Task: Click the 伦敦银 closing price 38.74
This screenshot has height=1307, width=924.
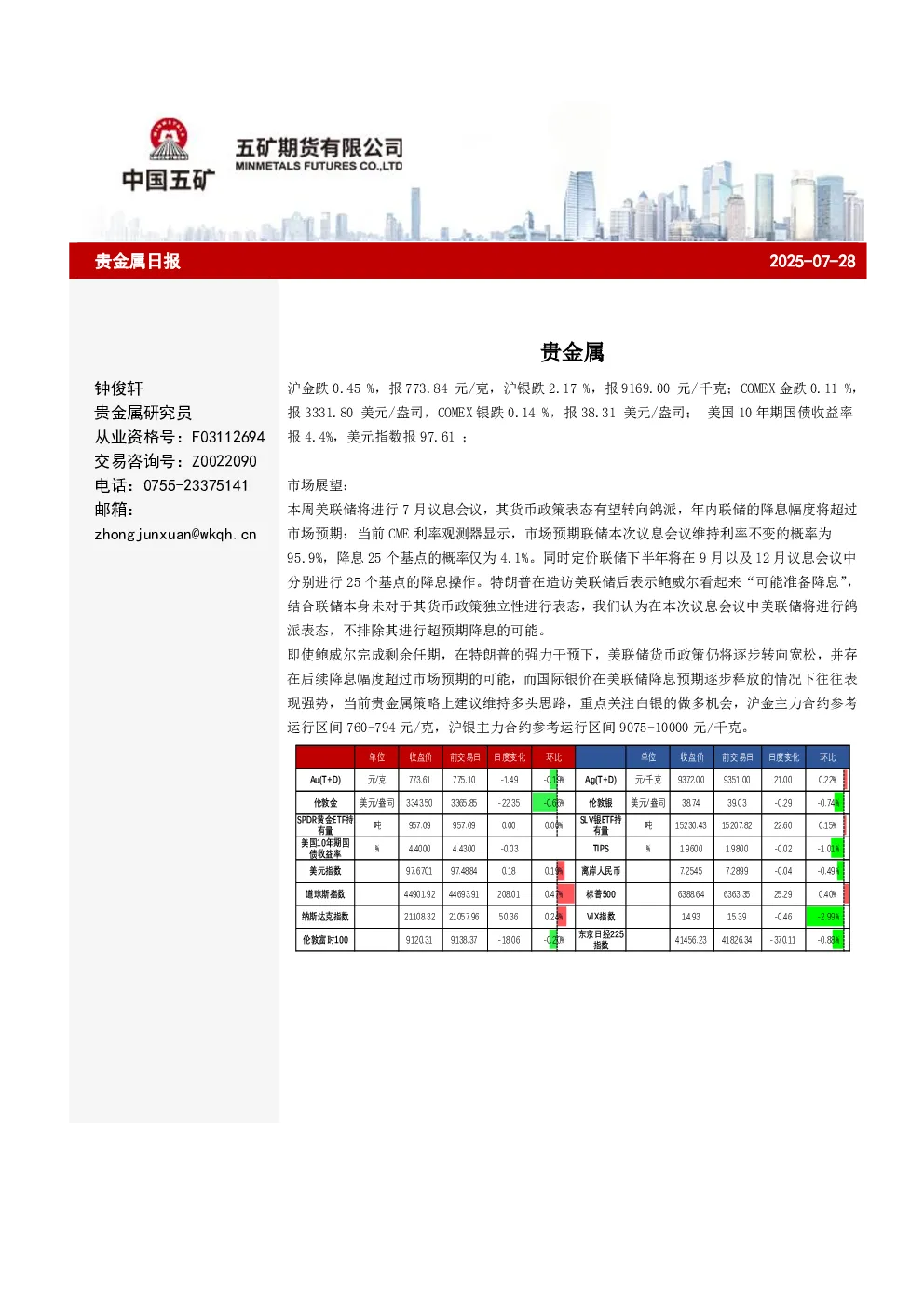Action: coord(691,802)
